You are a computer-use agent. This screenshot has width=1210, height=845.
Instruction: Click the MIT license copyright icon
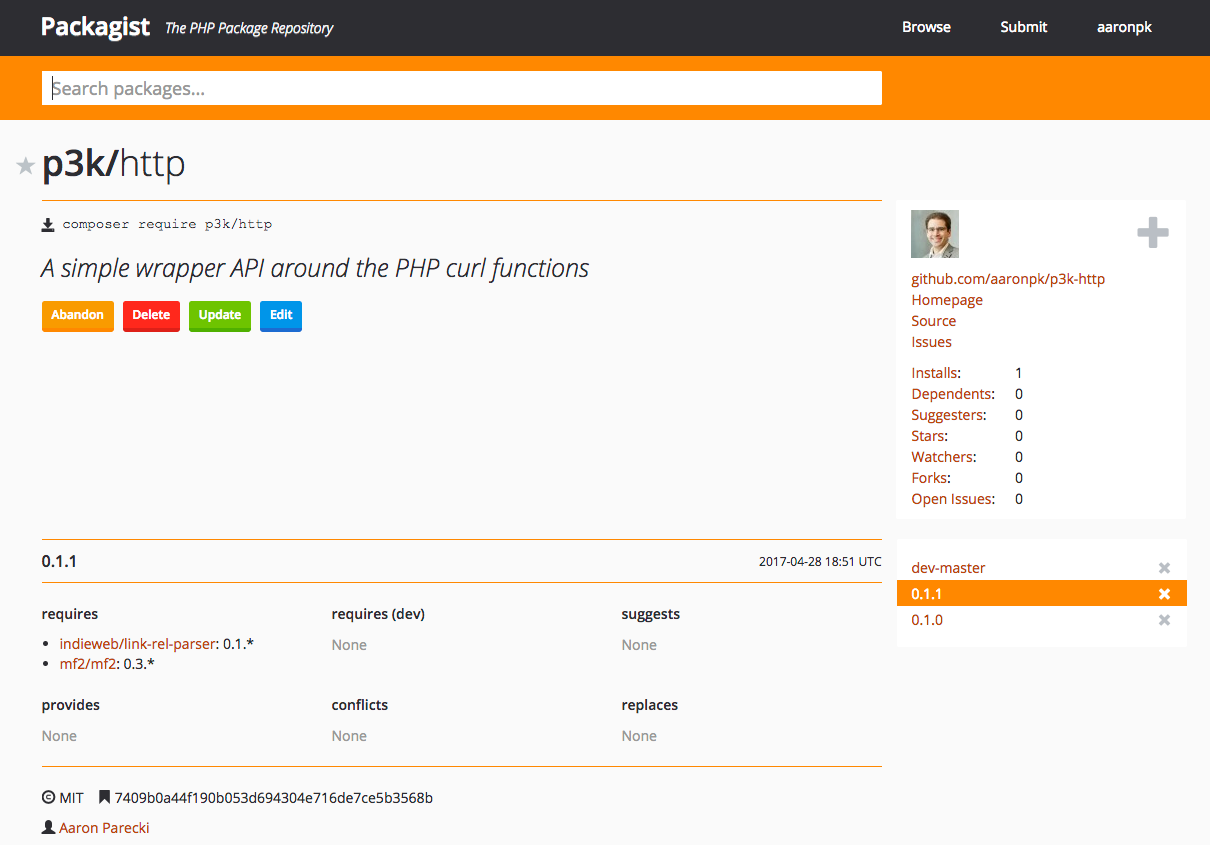(x=48, y=798)
